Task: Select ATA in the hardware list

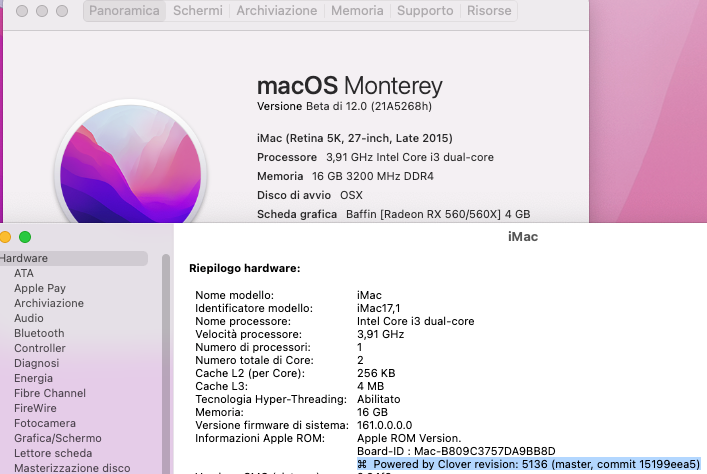Action: tap(24, 273)
